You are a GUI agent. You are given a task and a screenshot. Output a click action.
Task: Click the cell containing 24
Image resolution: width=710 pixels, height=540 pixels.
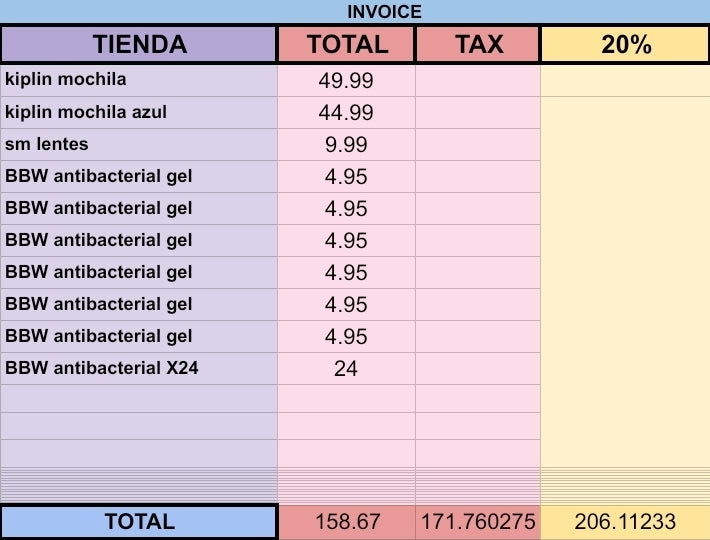click(346, 368)
